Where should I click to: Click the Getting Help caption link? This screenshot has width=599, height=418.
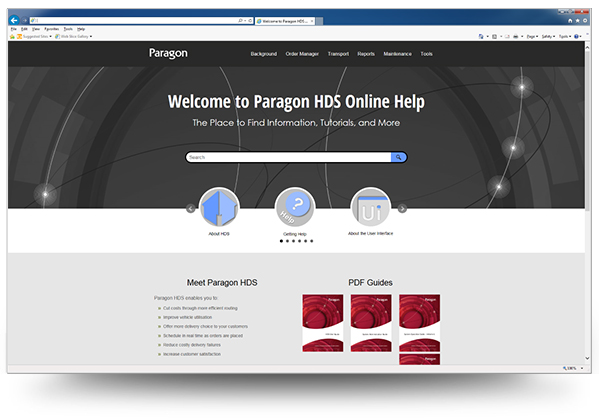click(295, 234)
